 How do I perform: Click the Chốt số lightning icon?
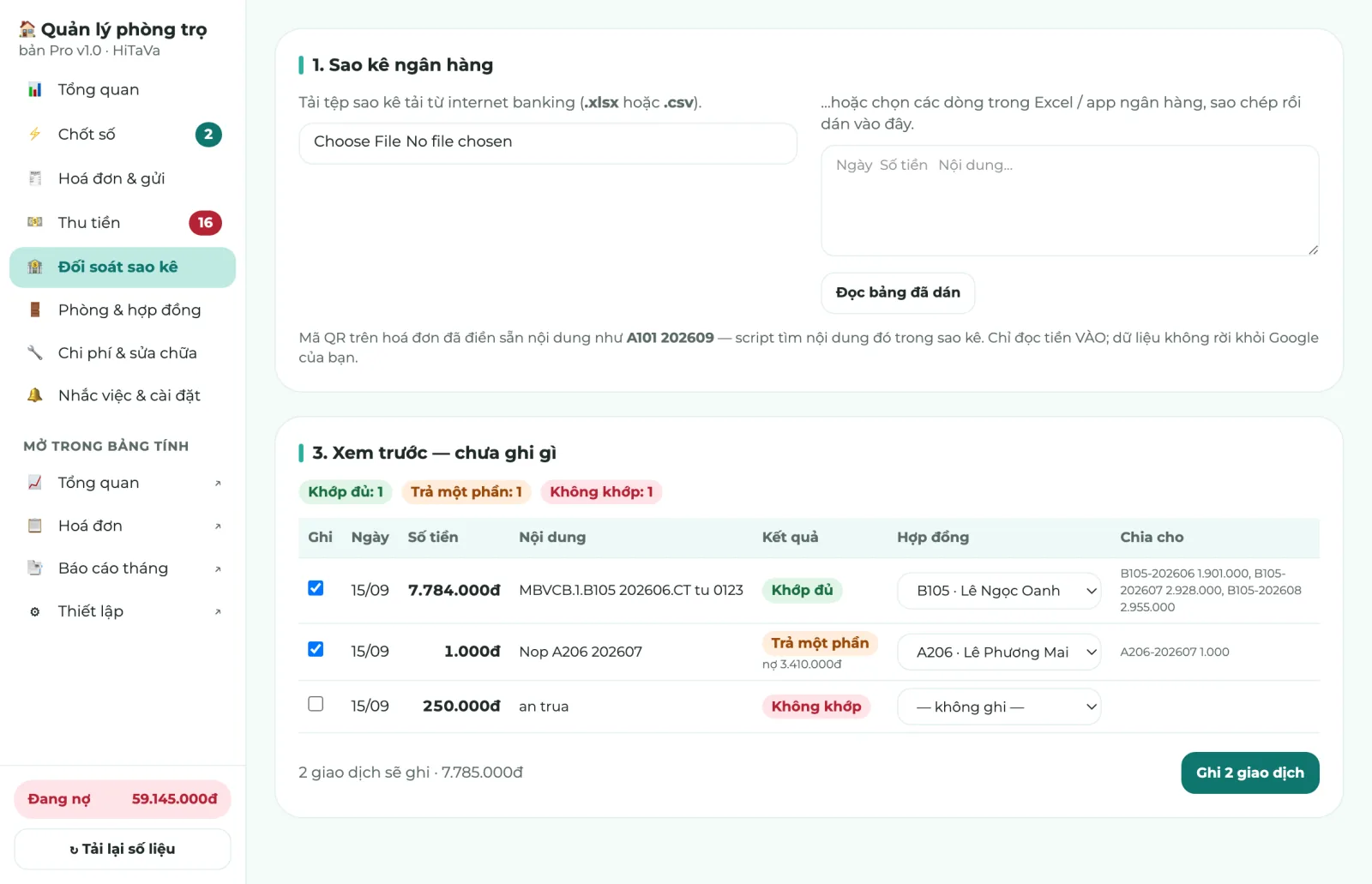click(35, 135)
